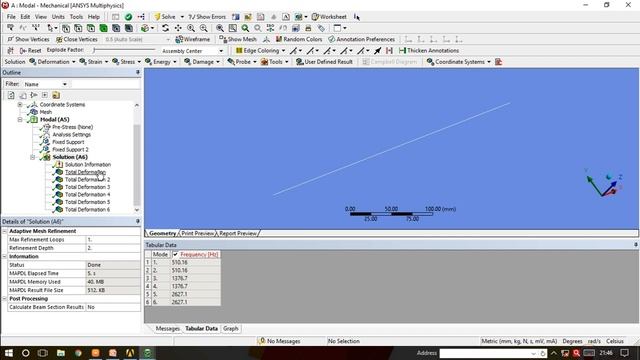Image resolution: width=640 pixels, height=360 pixels.
Task: Open the Assembly Center combo box
Action: click(192, 51)
